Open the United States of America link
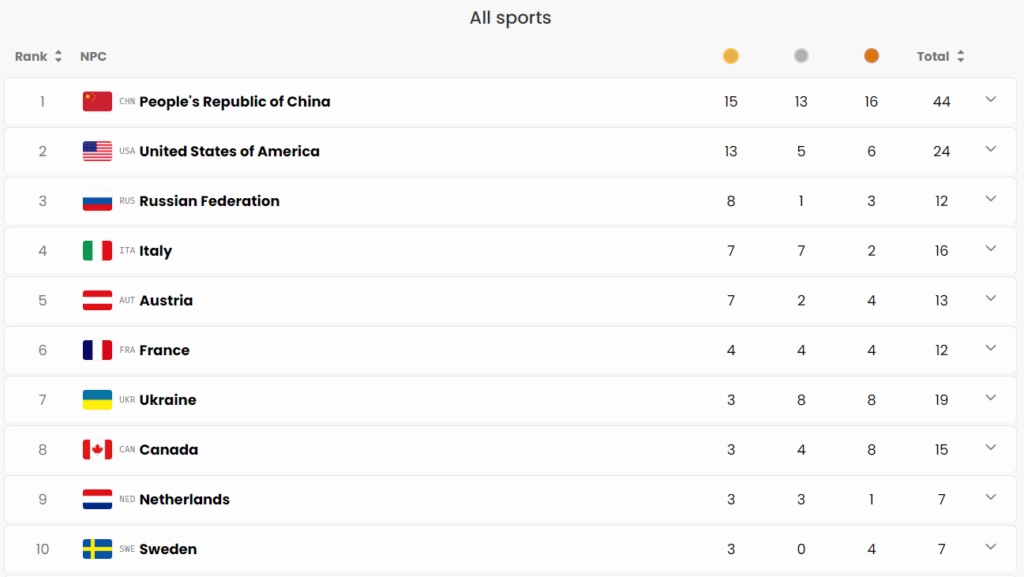 point(229,151)
